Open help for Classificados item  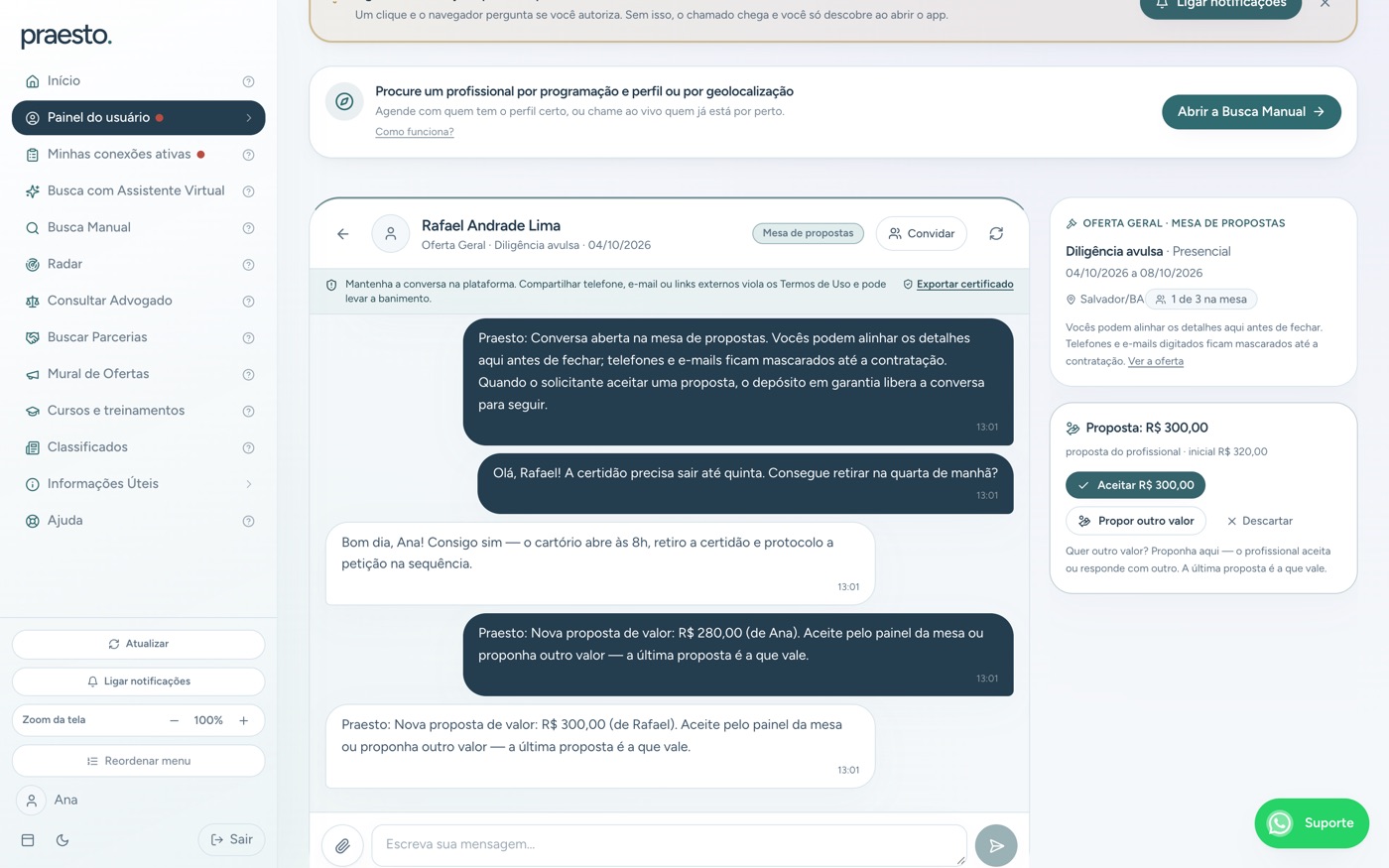click(249, 448)
